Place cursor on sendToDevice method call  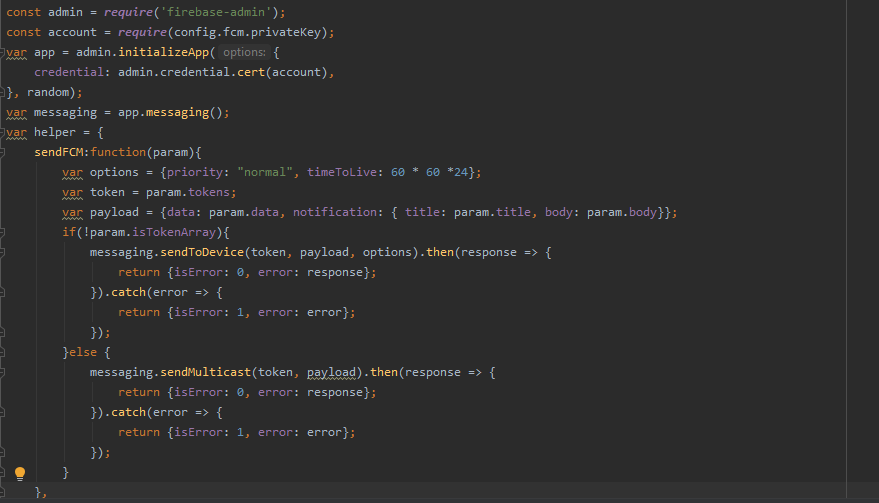(199, 252)
